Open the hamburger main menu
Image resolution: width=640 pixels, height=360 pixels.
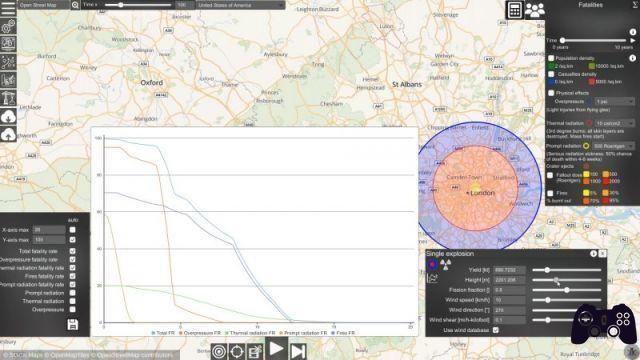(x=8, y=8)
